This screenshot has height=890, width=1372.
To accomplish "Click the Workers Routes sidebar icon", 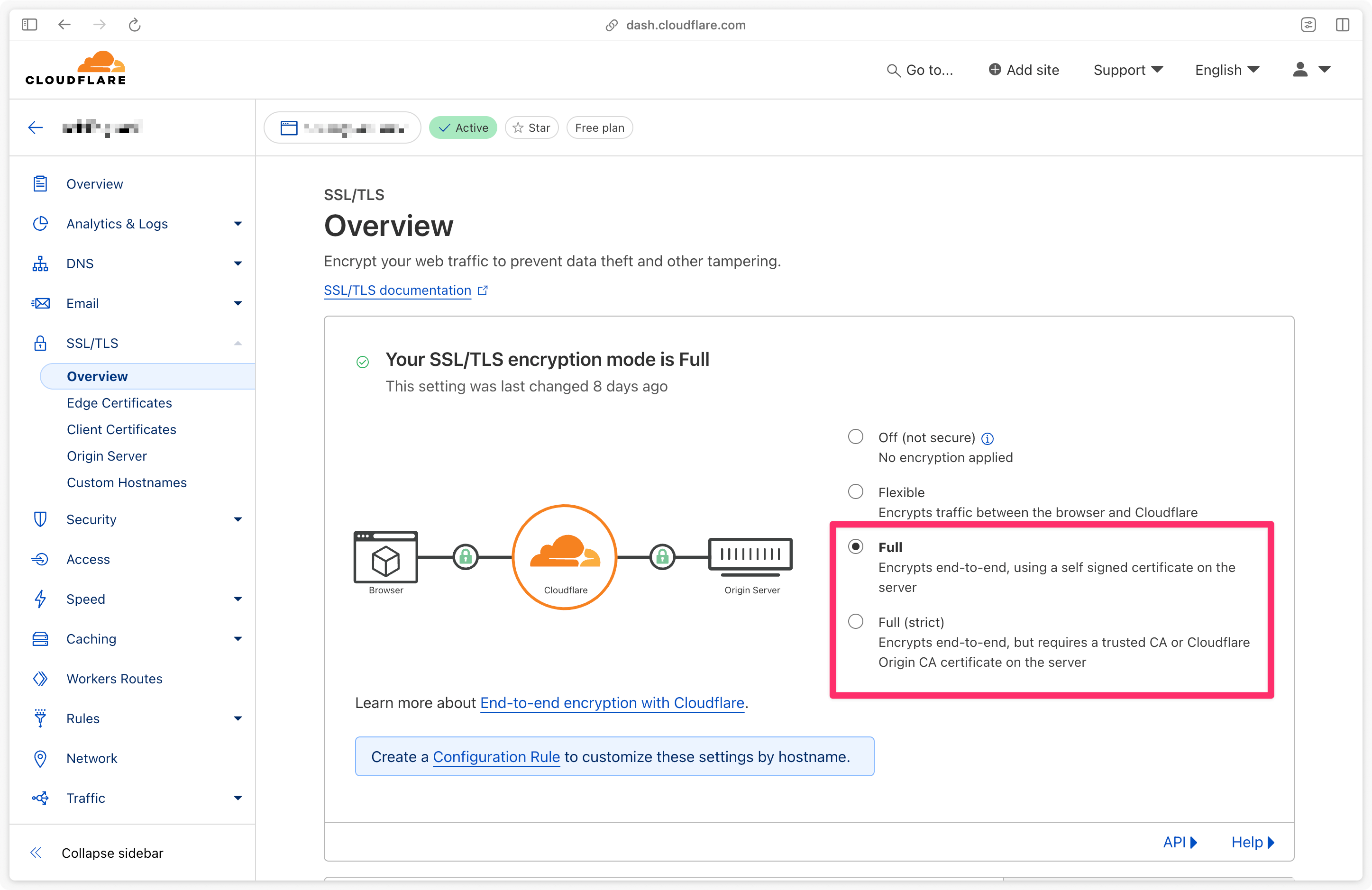I will click(x=39, y=678).
